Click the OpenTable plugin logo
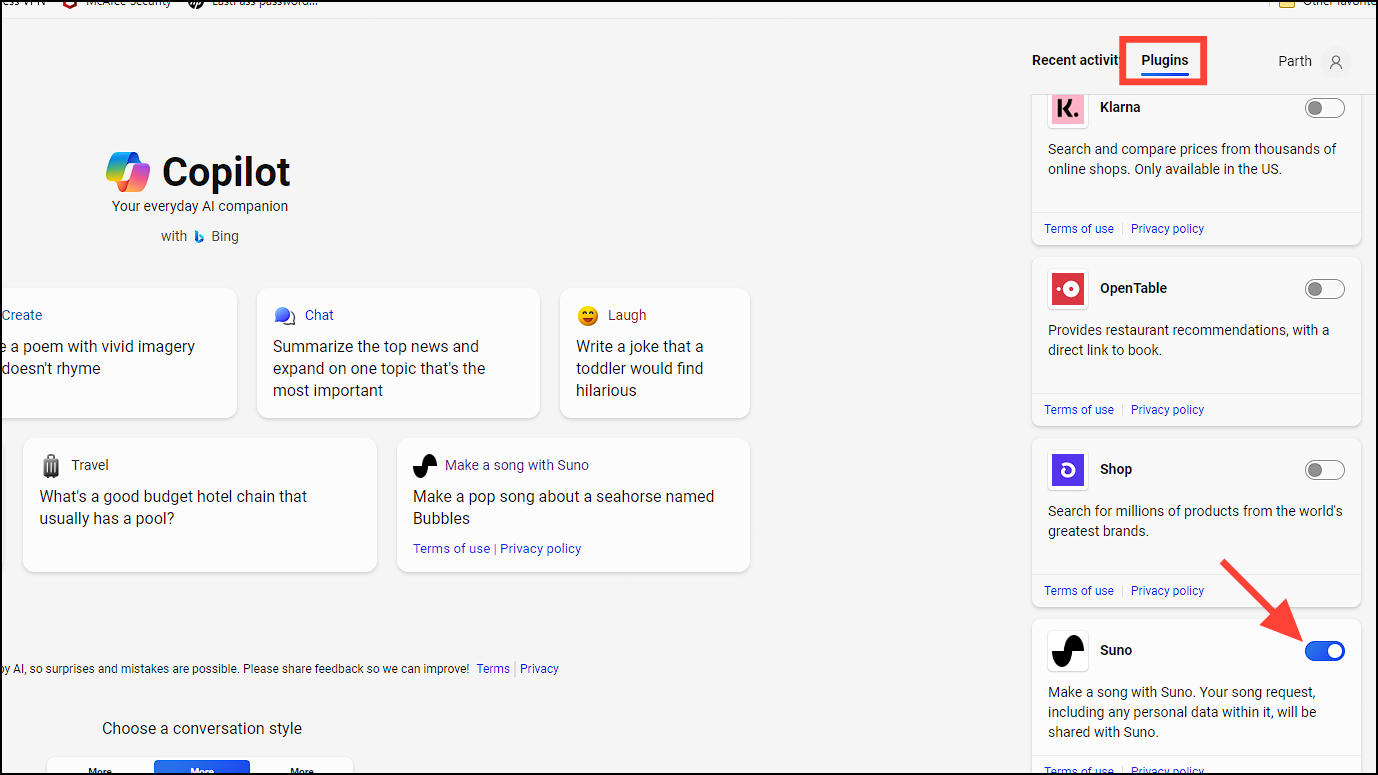Screen dimensions: 1378x775 [1068, 289]
